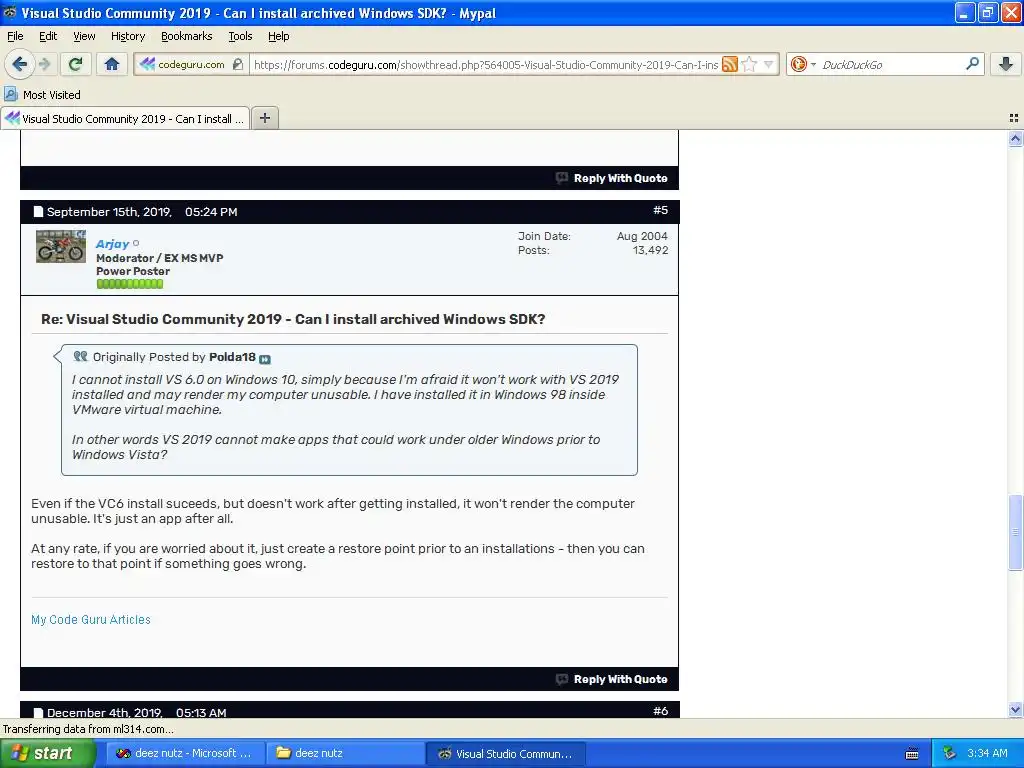Viewport: 1024px width, 768px height.
Task: Open the tab groups grid icon
Action: [1014, 118]
